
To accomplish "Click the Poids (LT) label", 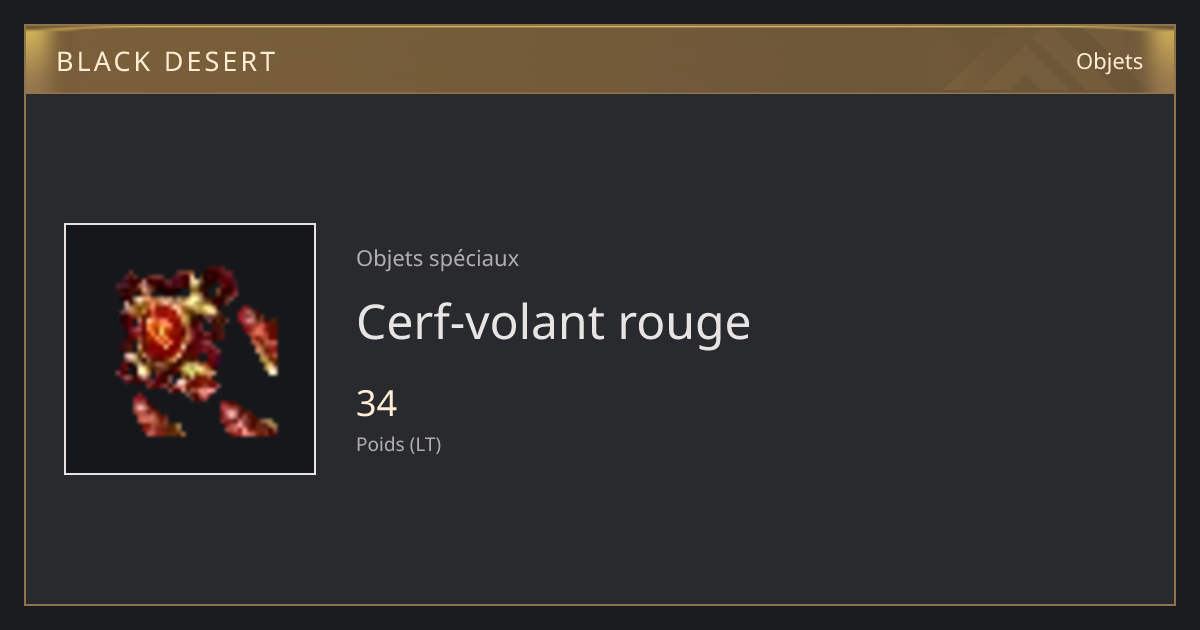I will tap(398, 444).
